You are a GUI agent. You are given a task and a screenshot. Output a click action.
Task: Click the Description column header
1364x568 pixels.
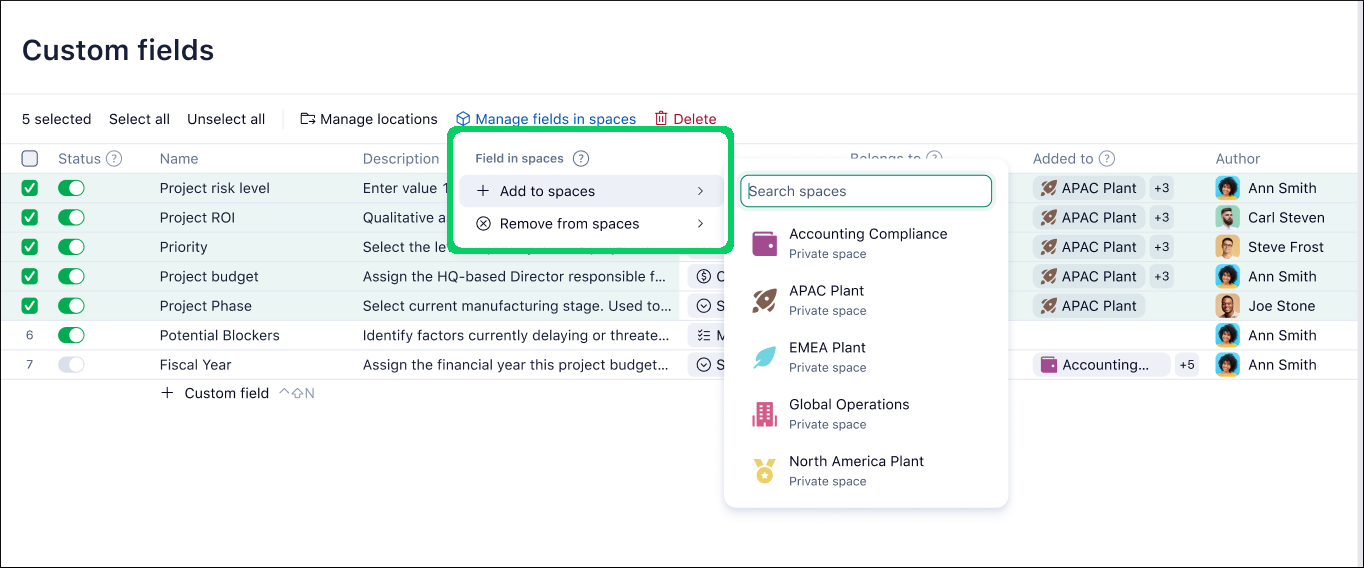(401, 158)
